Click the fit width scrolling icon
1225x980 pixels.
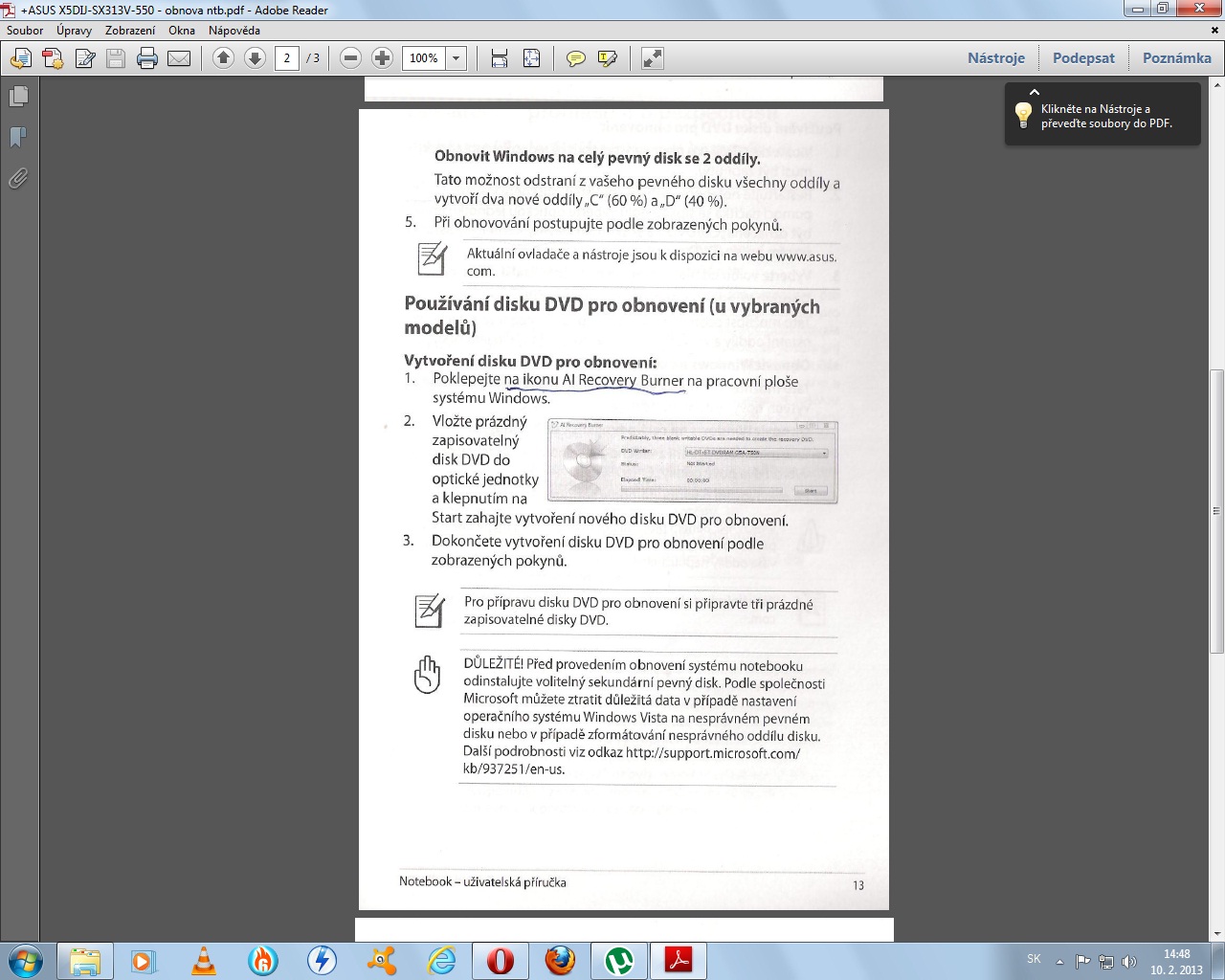coord(500,58)
